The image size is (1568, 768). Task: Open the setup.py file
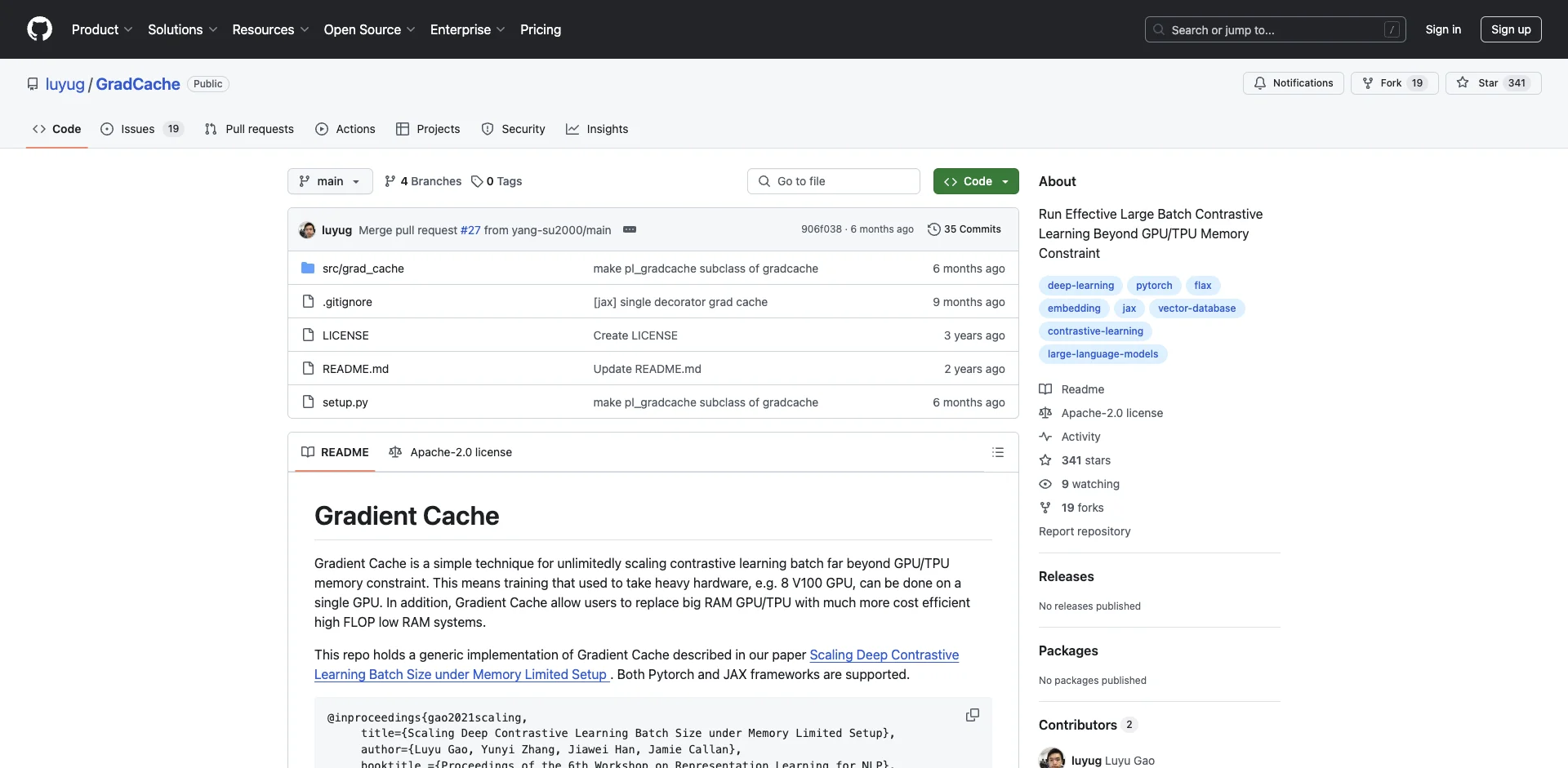(345, 402)
